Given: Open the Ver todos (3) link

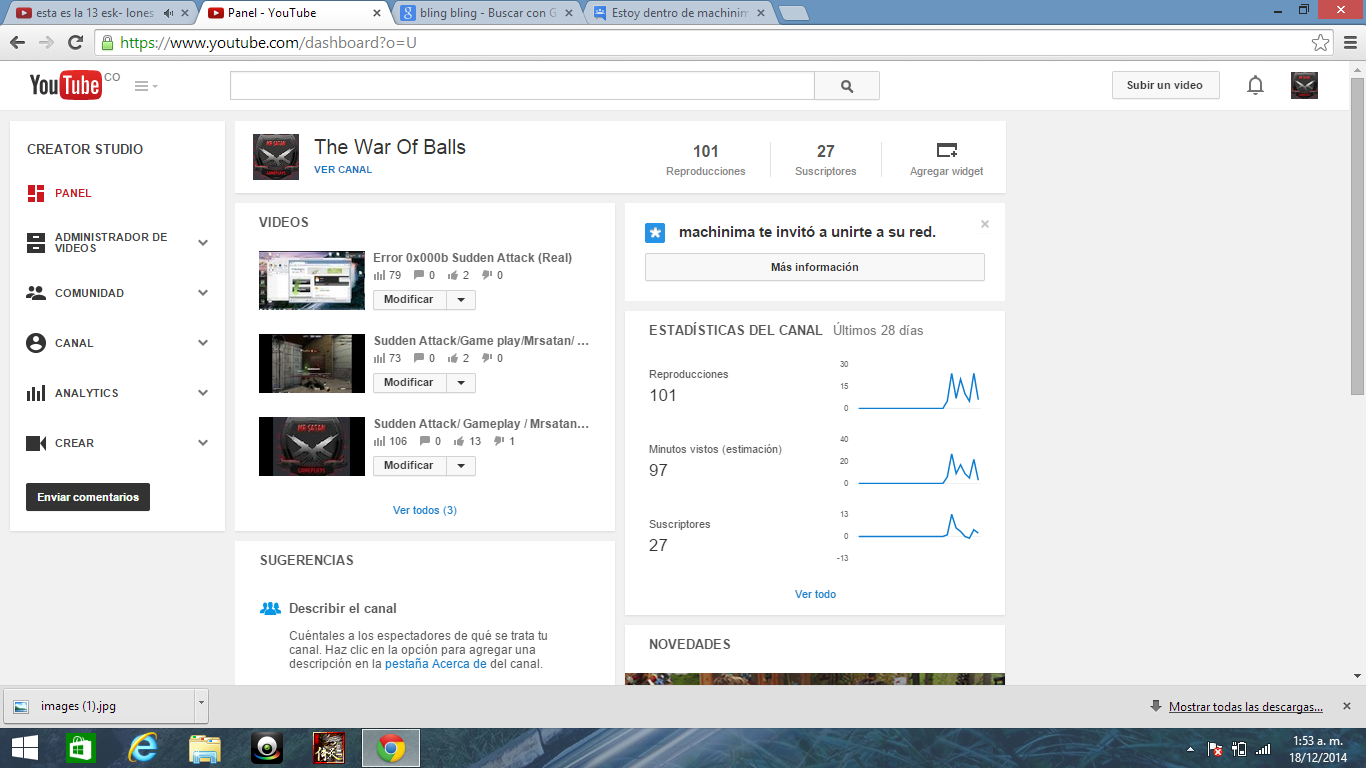Looking at the screenshot, I should [x=425, y=510].
